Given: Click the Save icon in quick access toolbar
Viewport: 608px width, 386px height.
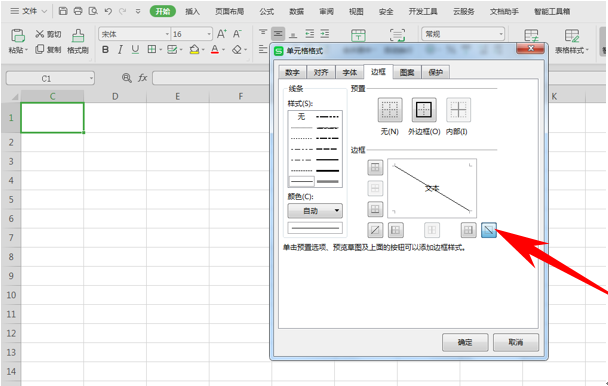Looking at the screenshot, I should click(x=63, y=11).
